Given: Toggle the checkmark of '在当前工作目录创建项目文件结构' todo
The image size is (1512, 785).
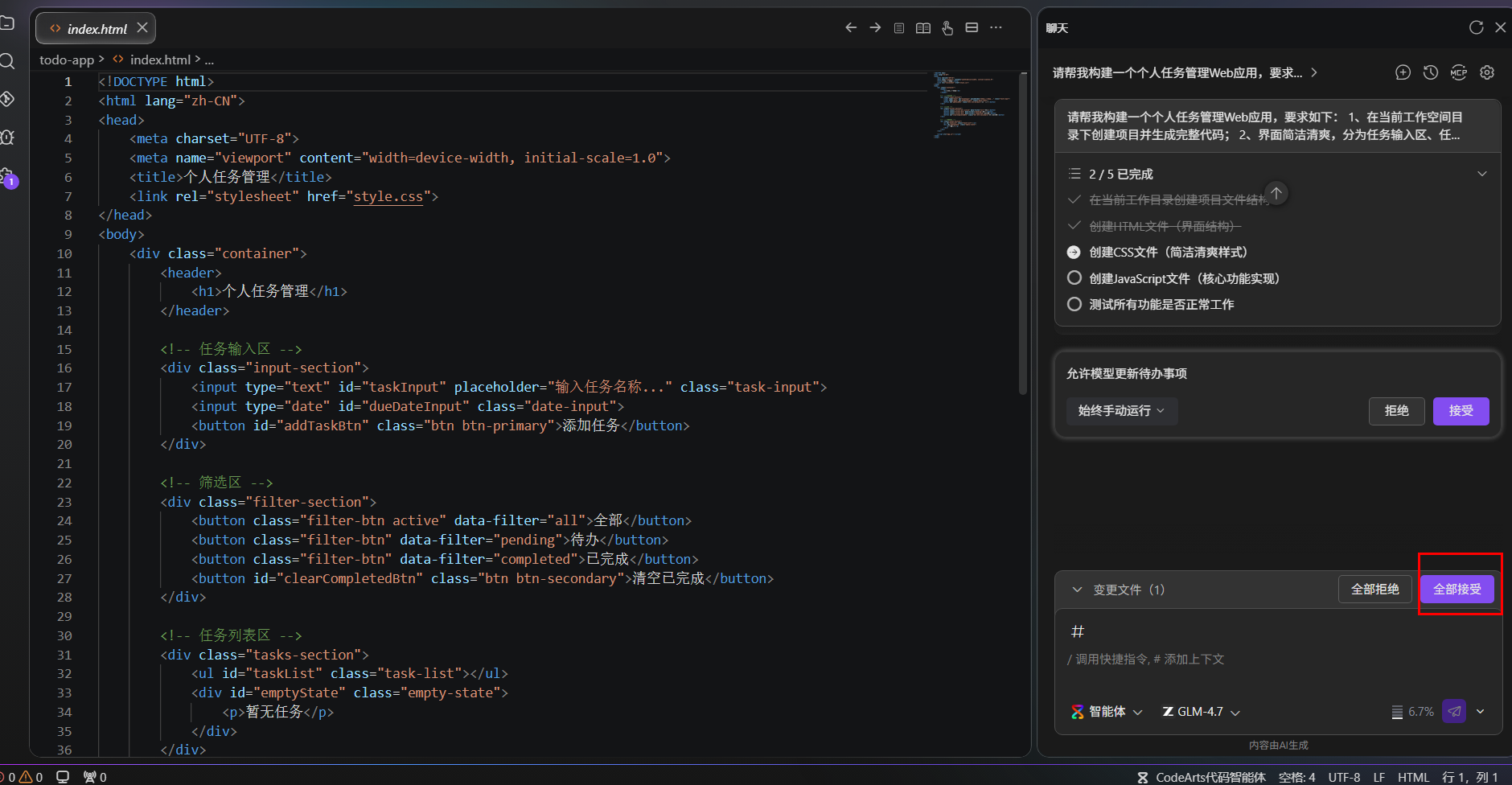Looking at the screenshot, I should (x=1074, y=199).
